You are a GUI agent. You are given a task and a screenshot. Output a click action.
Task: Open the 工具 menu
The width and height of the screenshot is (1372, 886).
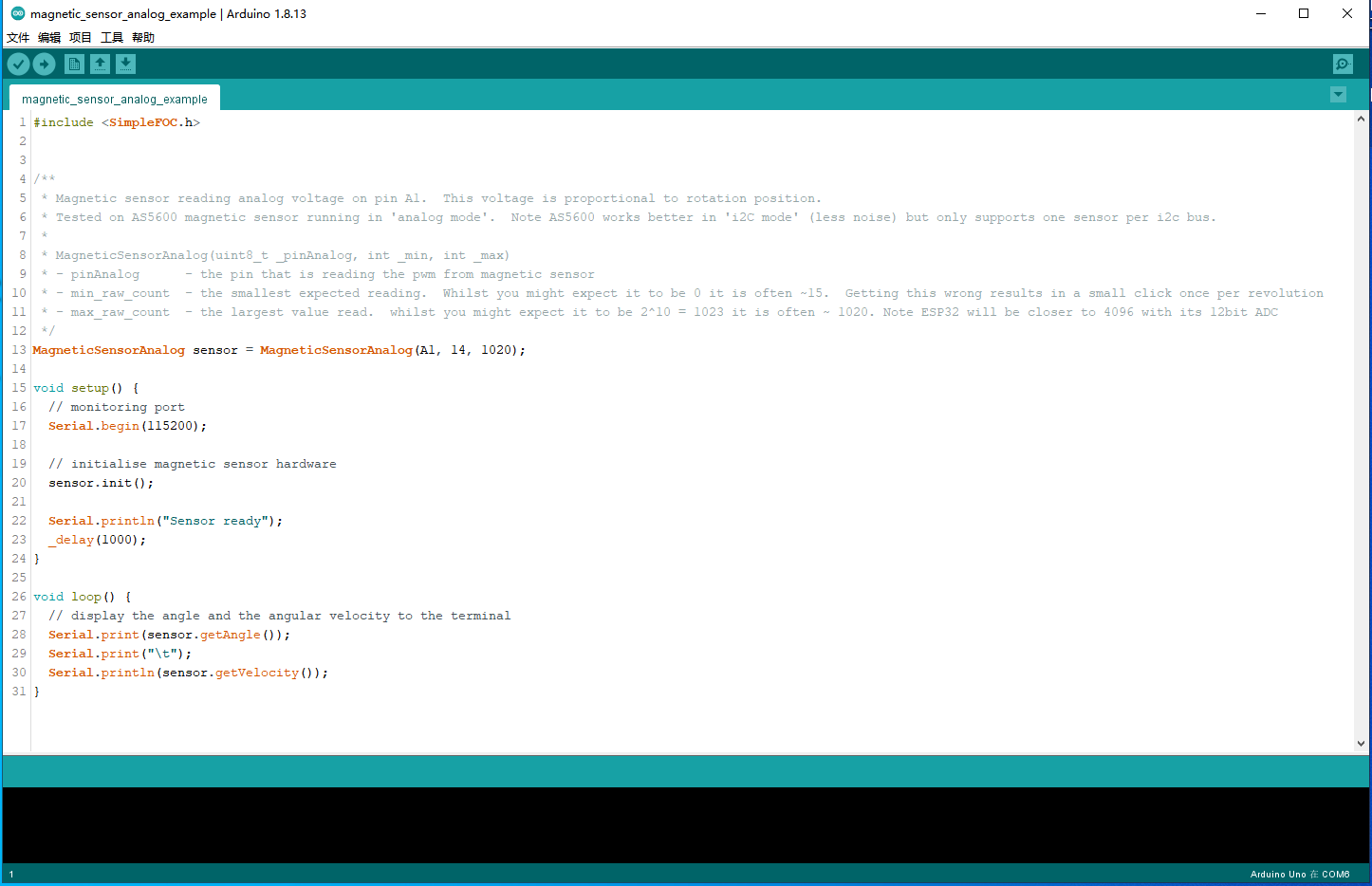(x=112, y=38)
